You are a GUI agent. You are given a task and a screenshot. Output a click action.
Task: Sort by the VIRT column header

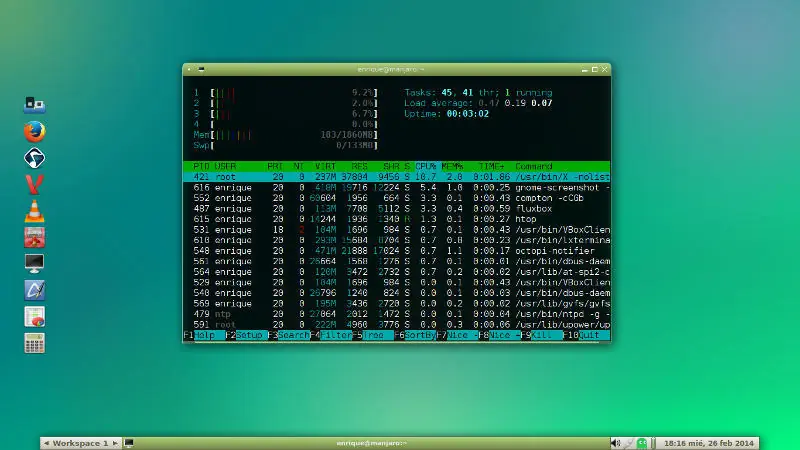pyautogui.click(x=325, y=166)
